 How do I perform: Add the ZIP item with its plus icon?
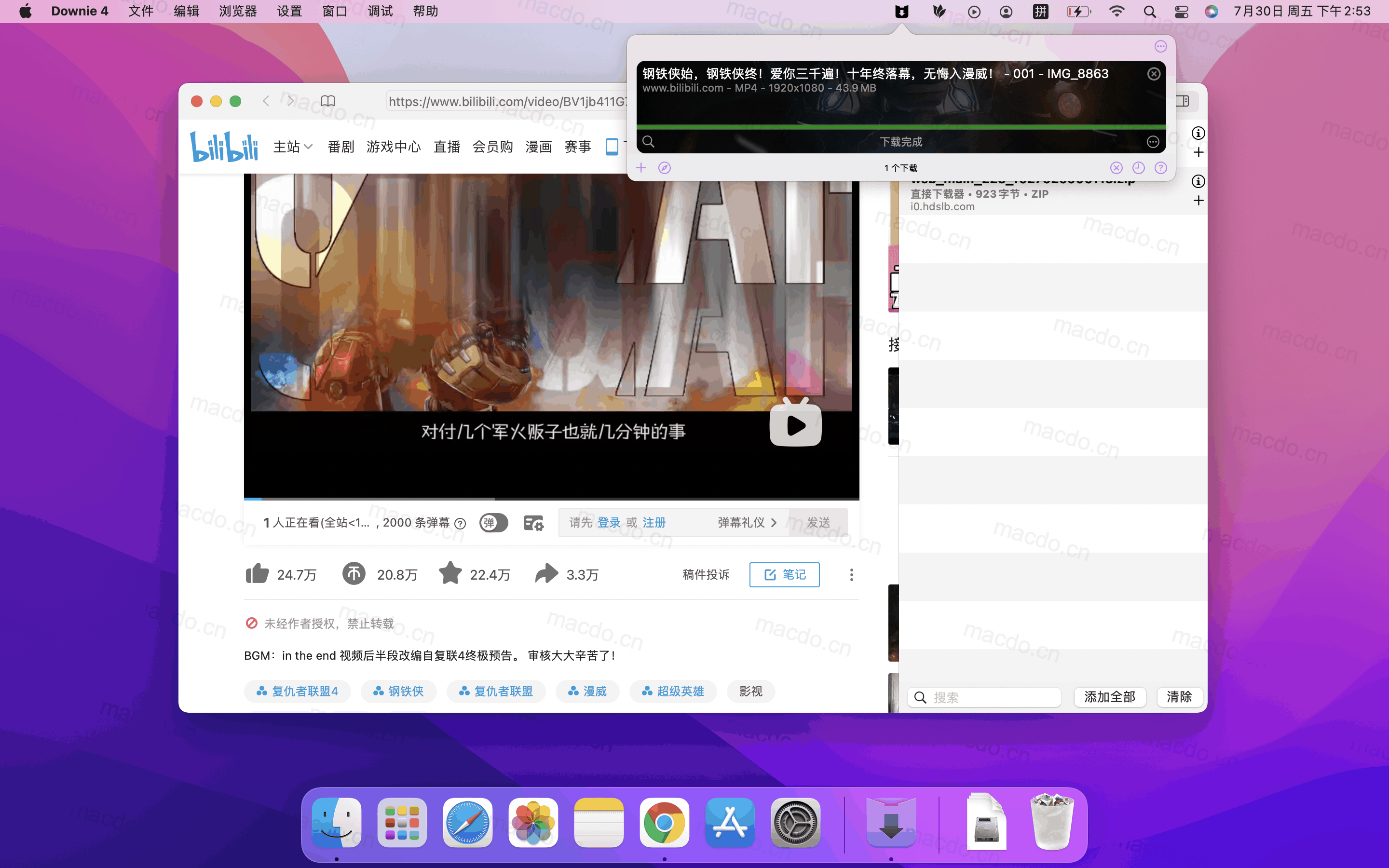click(x=1198, y=200)
